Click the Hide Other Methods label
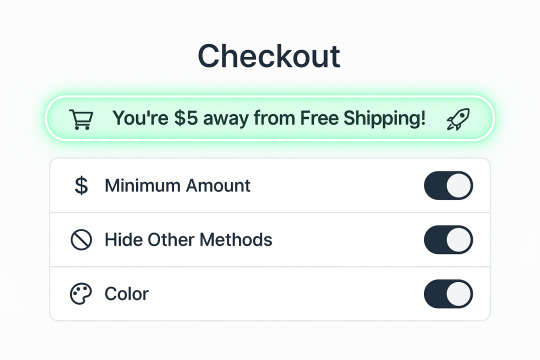This screenshot has width=540, height=360. [x=188, y=240]
